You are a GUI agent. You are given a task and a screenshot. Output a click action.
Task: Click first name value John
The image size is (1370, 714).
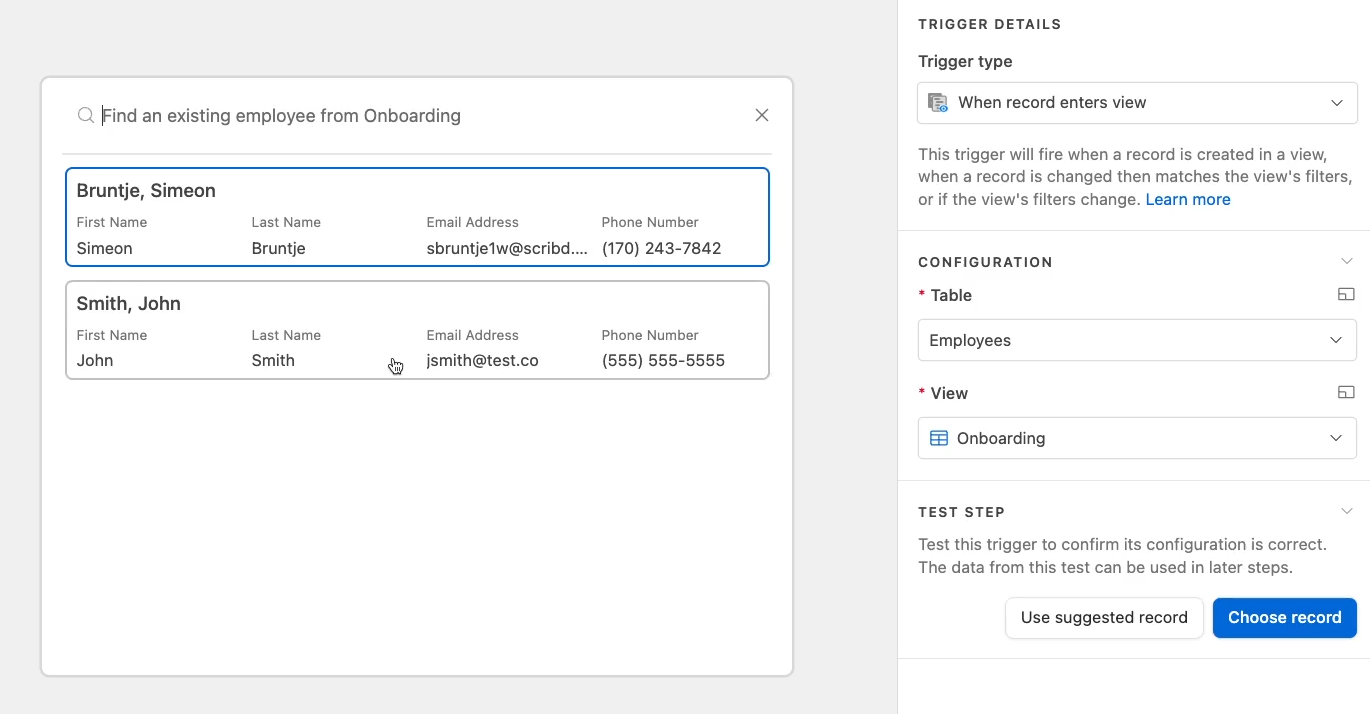tap(95, 361)
